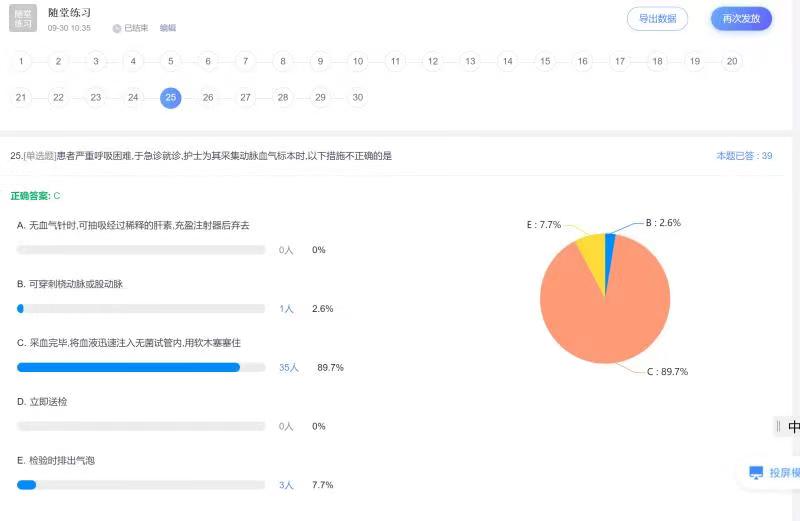Click the gray 随堂练习 exercise icon
The width and height of the screenshot is (800, 521).
pos(23,19)
